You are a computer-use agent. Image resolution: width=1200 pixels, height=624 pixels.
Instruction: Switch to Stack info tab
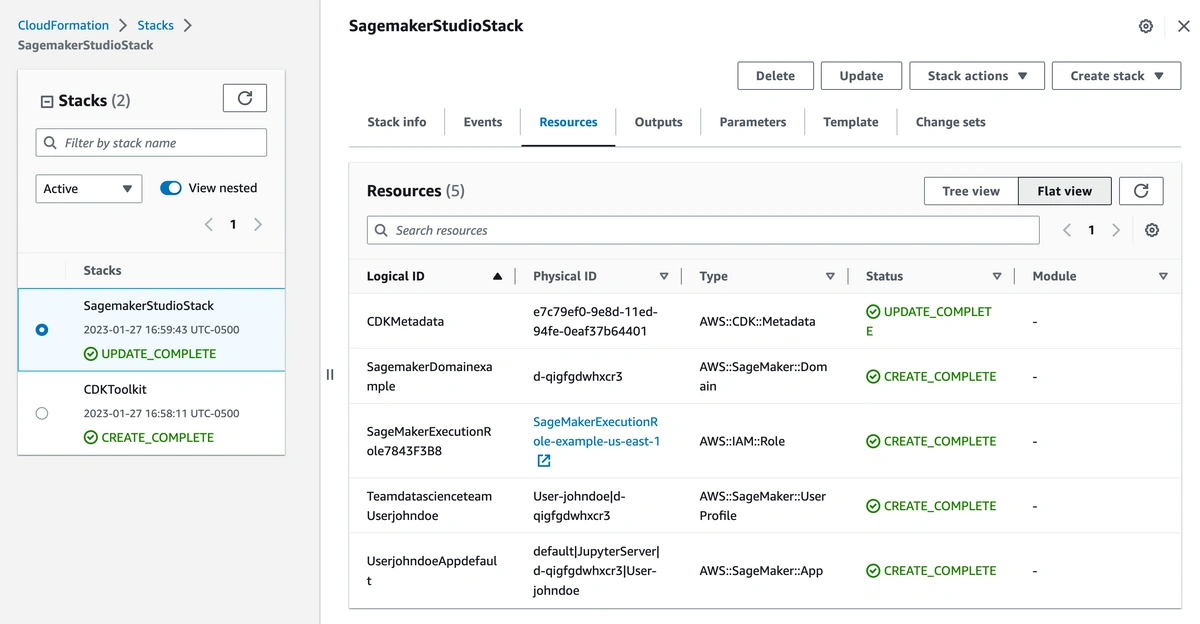(397, 122)
